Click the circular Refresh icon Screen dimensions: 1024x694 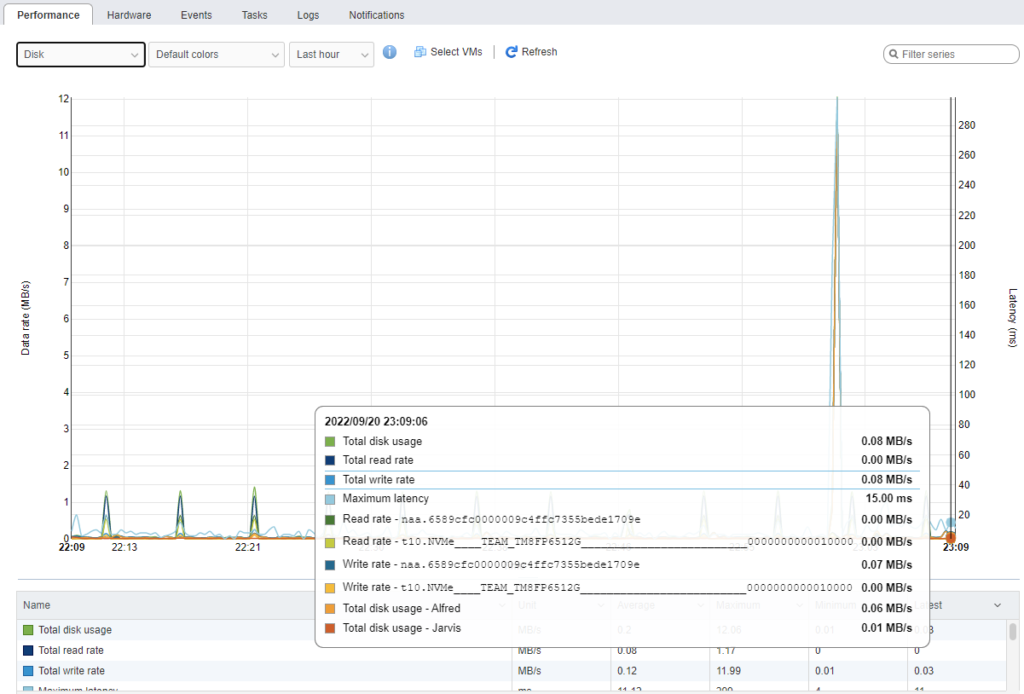[511, 52]
